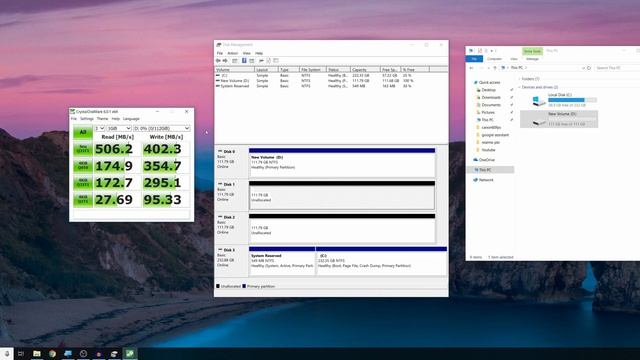Open the Manage ribbon tab in Explorer

532,59
